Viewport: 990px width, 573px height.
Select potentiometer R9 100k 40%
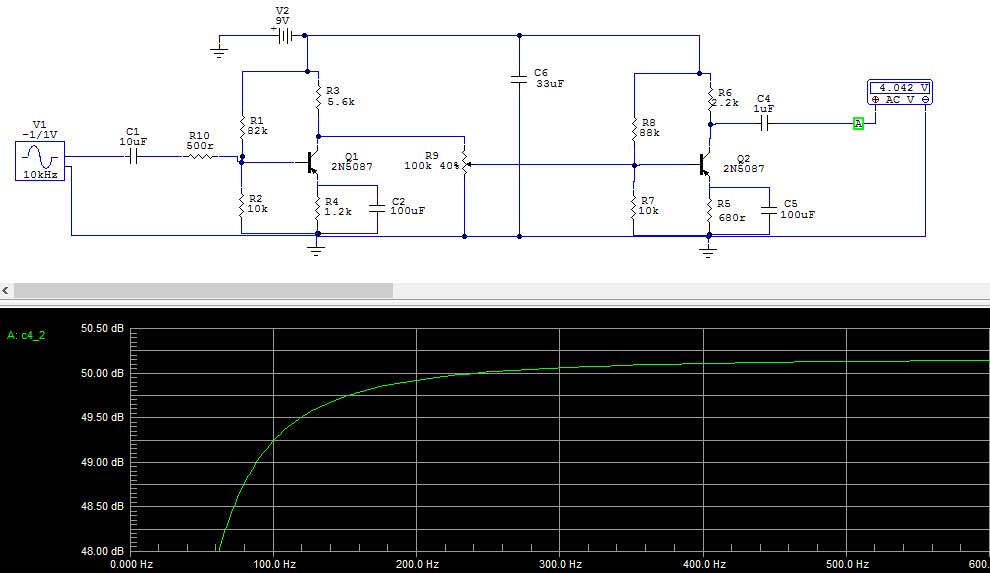tap(465, 165)
